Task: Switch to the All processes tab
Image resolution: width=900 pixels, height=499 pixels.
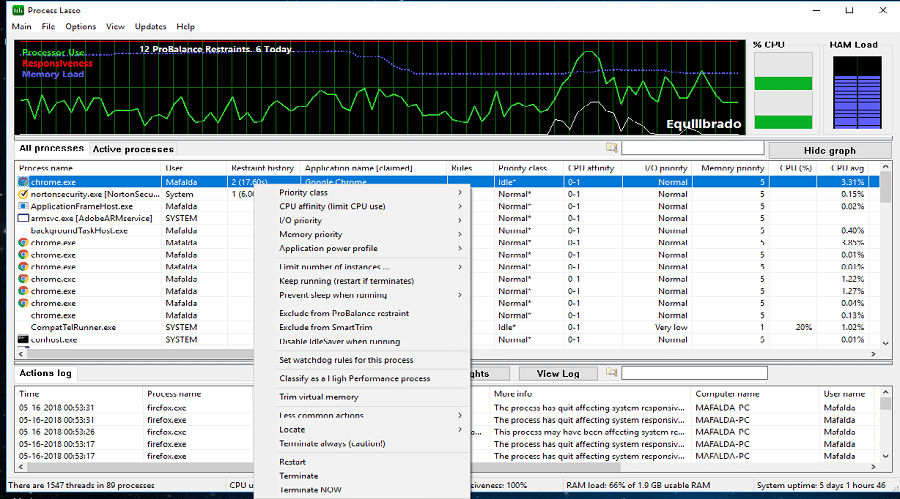Action: point(52,148)
